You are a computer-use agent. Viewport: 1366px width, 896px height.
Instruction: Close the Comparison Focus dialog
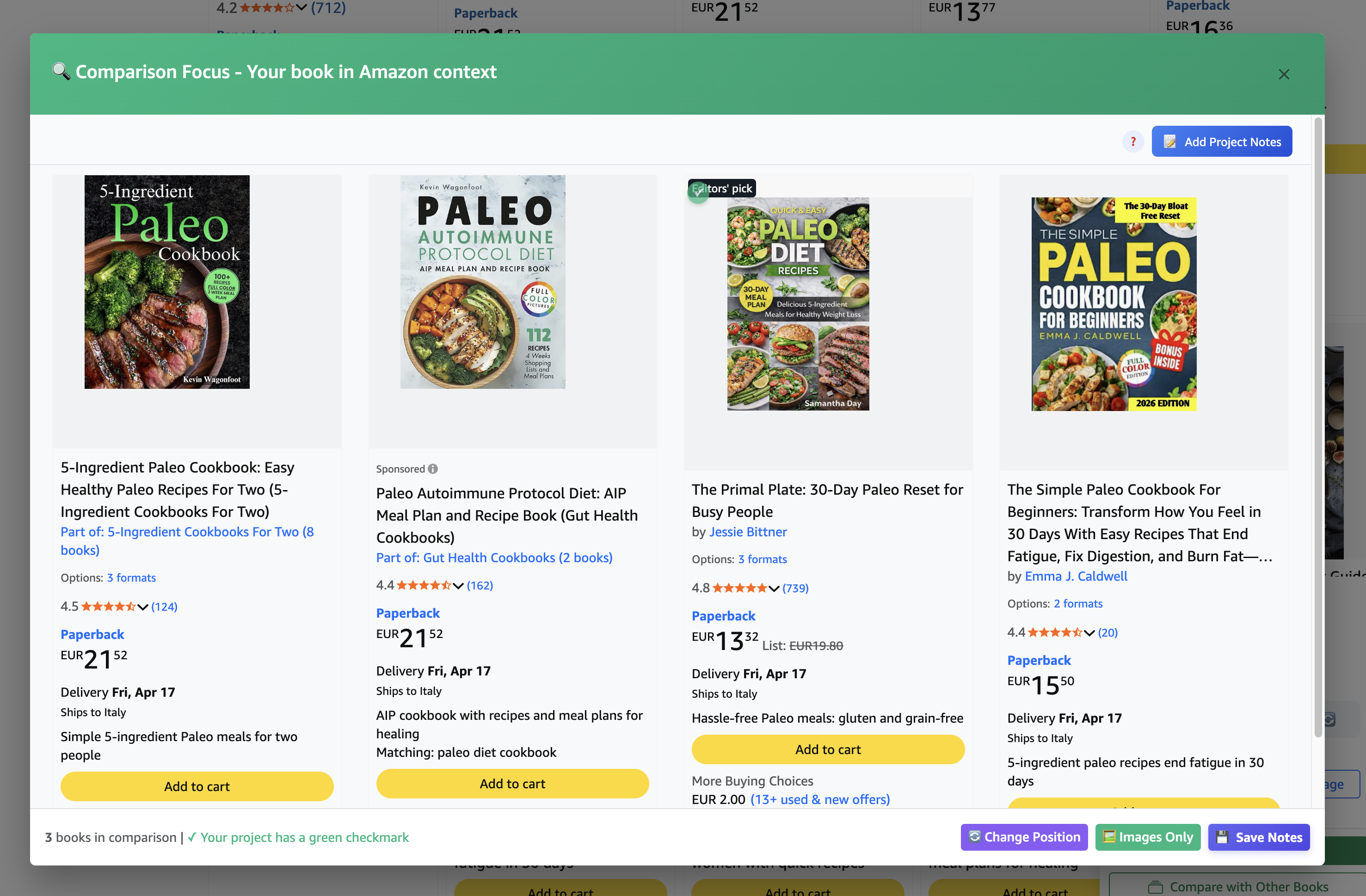point(1283,74)
